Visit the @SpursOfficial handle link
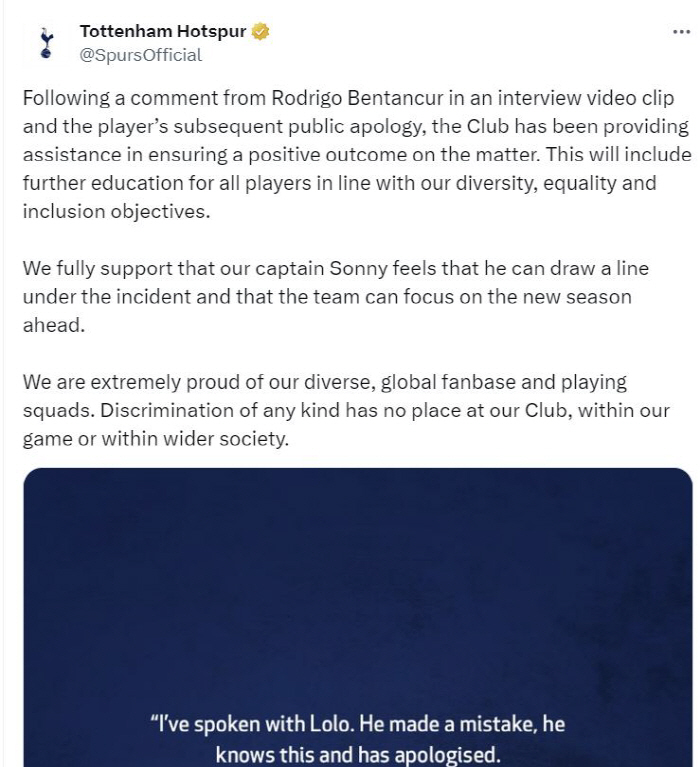 pyautogui.click(x=140, y=55)
